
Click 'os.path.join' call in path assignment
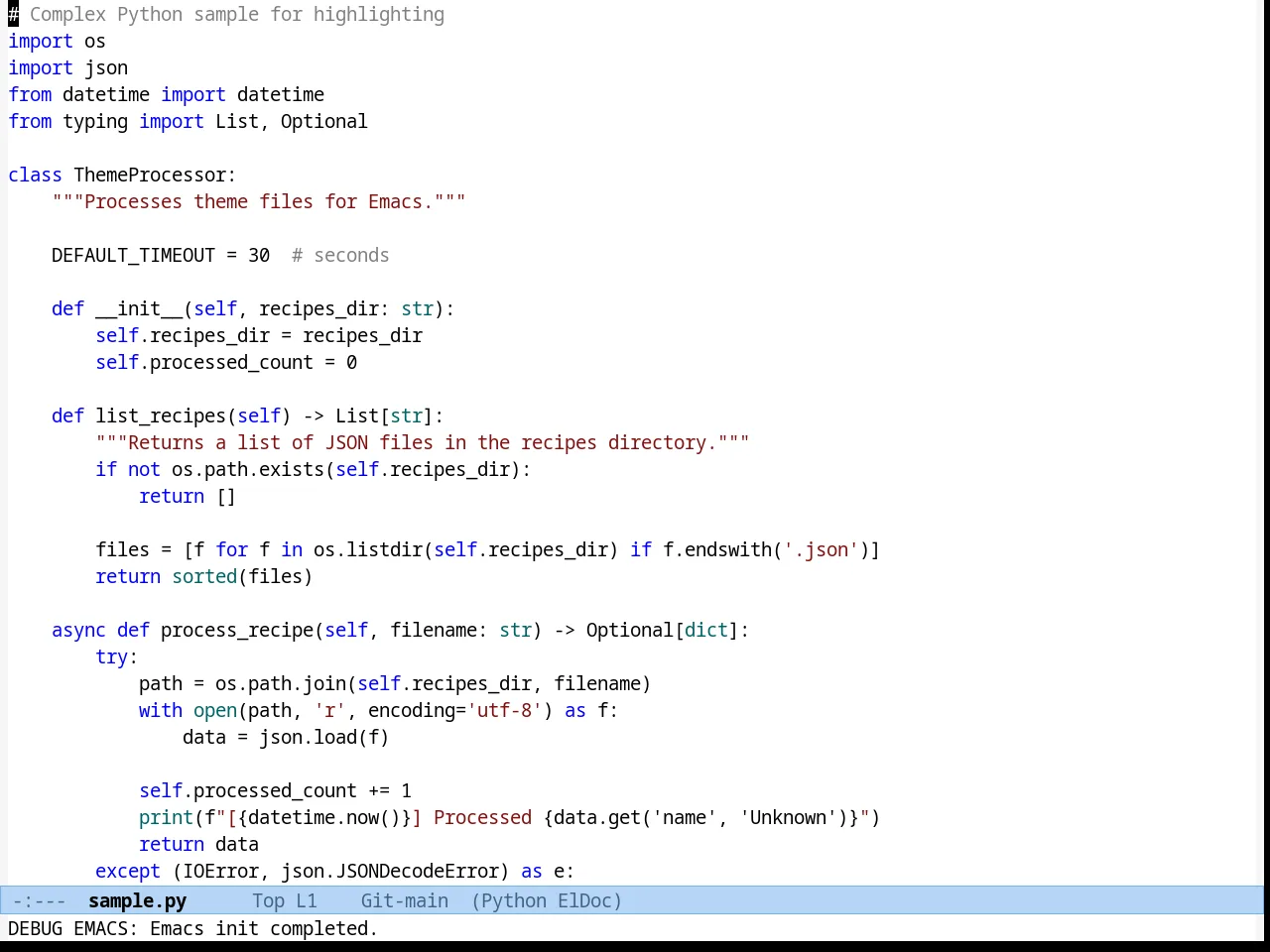(x=281, y=683)
